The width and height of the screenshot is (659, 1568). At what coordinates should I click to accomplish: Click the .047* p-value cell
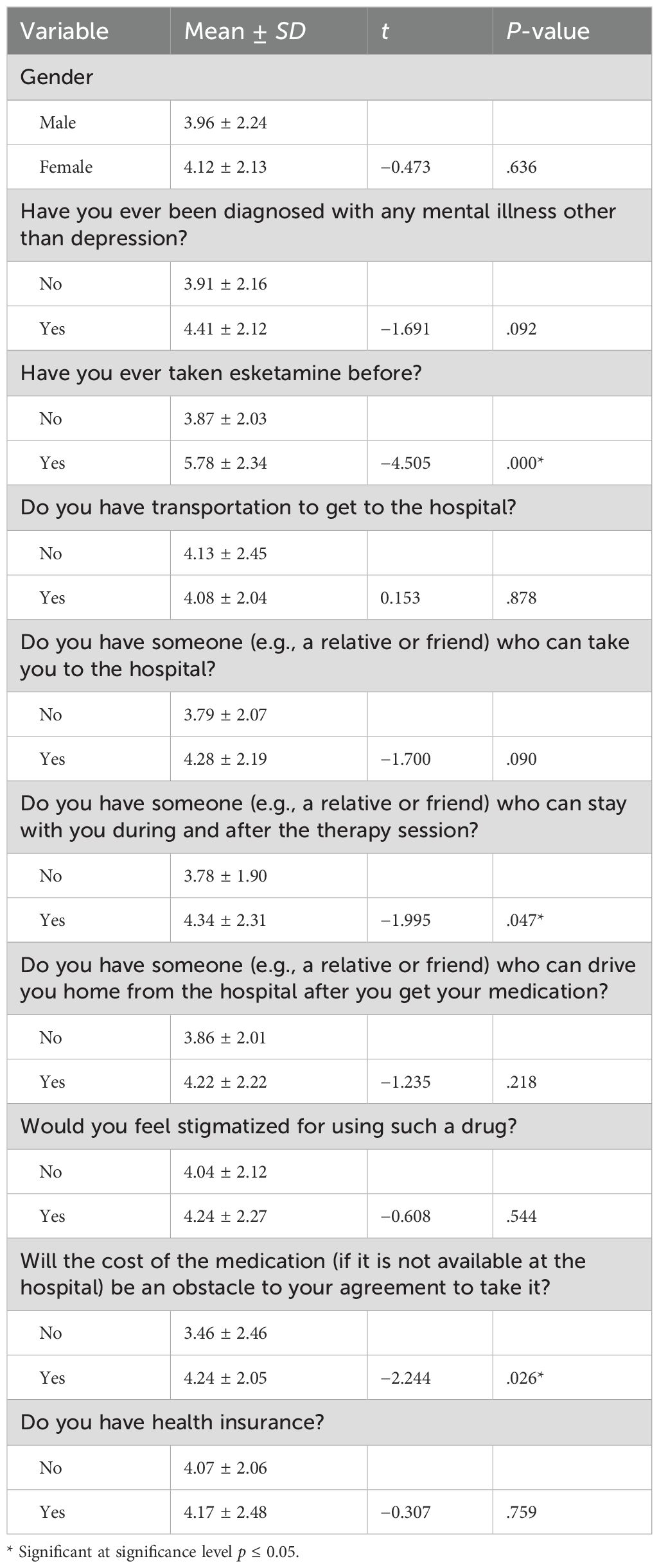[x=525, y=920]
